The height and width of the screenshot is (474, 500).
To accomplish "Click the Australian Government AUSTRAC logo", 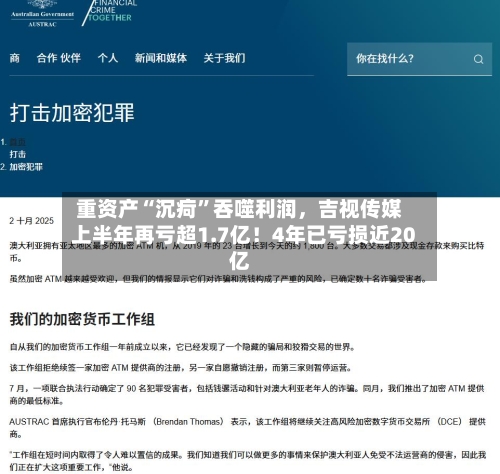I will click(x=42, y=13).
